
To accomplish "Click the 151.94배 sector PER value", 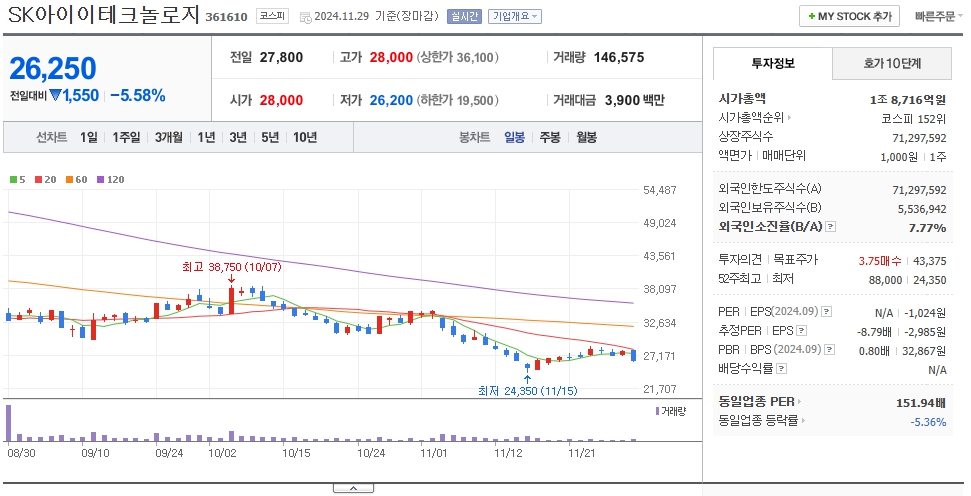I will point(921,403).
